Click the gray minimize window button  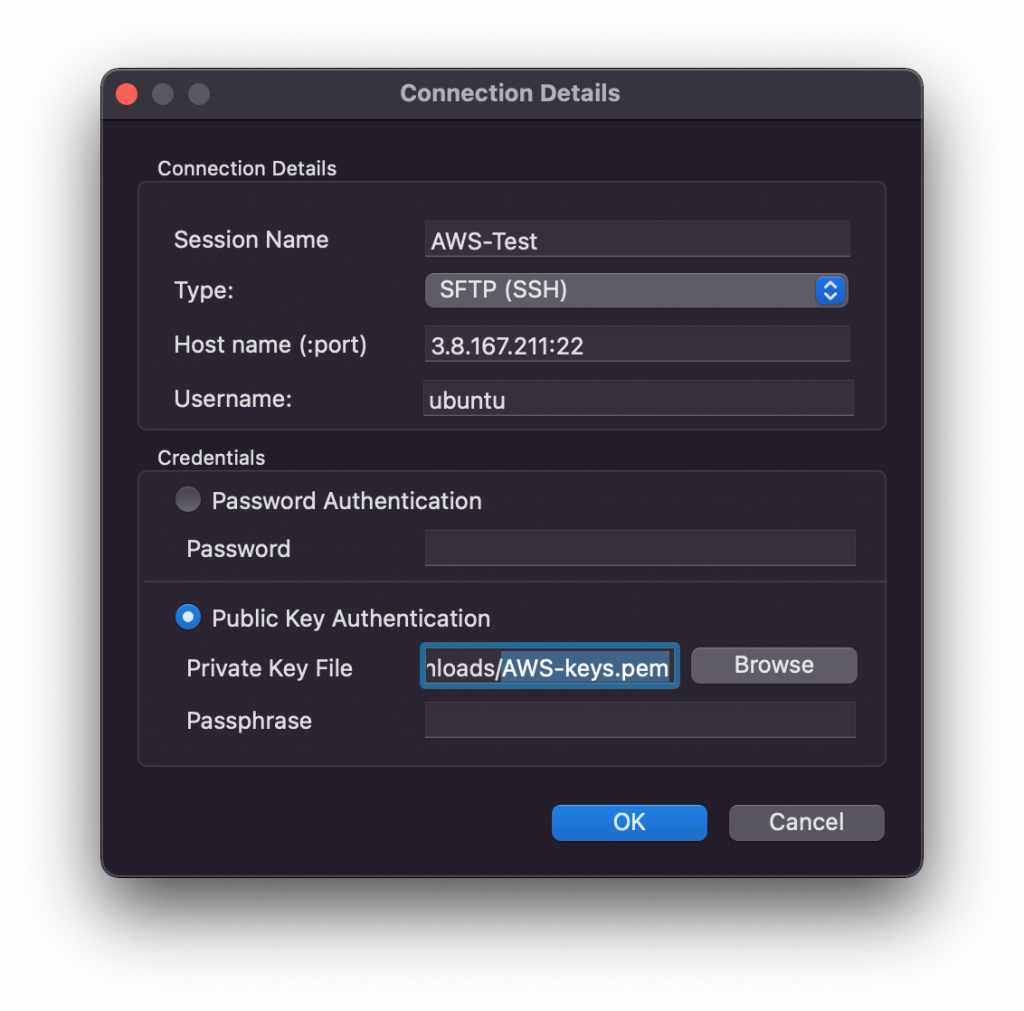pyautogui.click(x=163, y=94)
